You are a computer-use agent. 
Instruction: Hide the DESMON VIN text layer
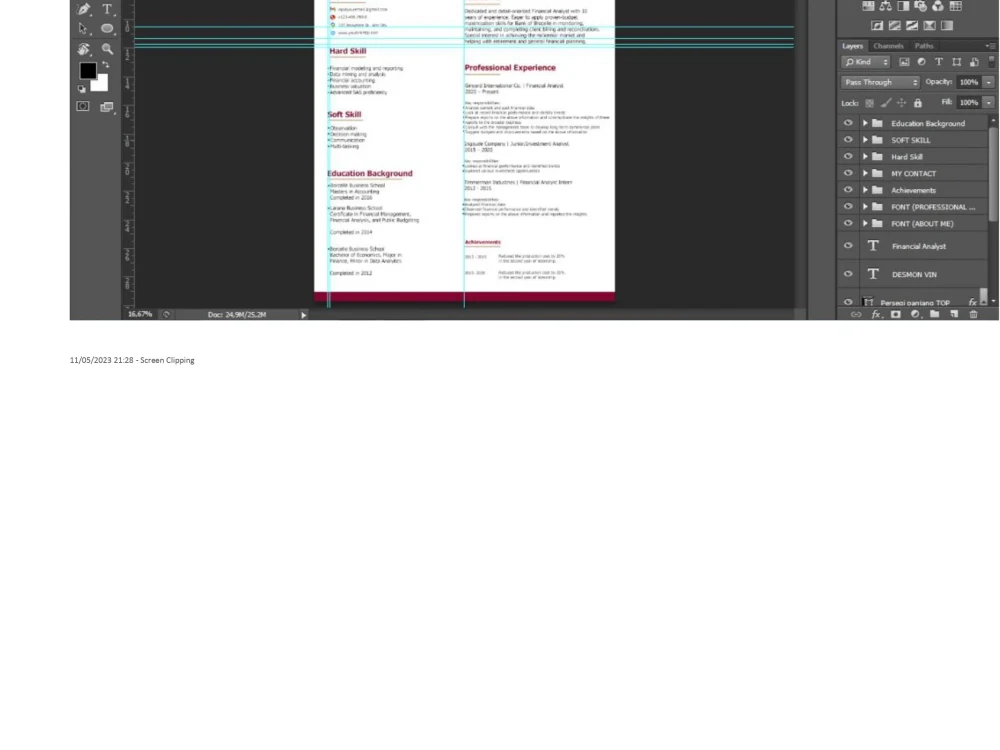pos(848,274)
